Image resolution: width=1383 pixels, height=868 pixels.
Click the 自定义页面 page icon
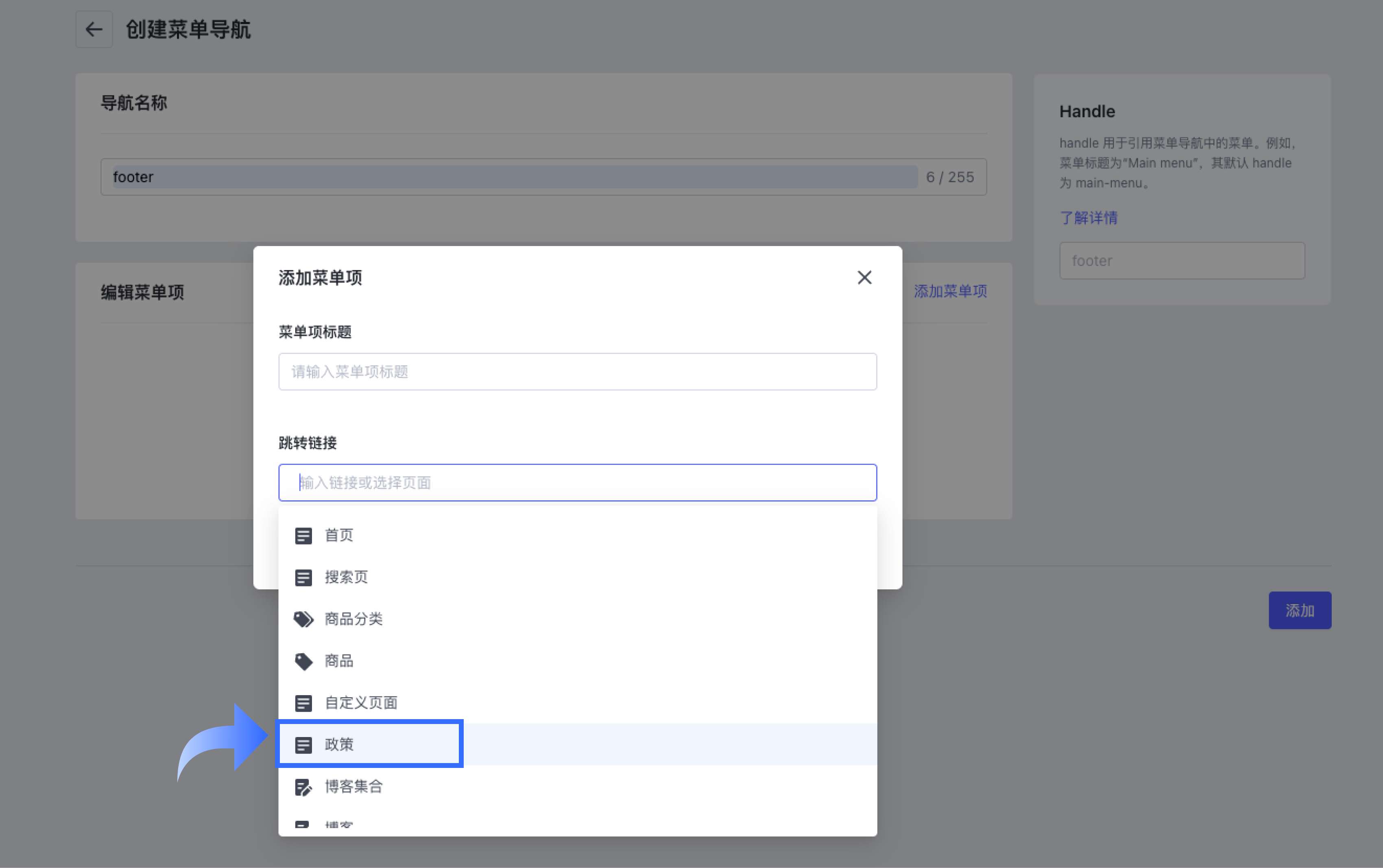coord(303,703)
